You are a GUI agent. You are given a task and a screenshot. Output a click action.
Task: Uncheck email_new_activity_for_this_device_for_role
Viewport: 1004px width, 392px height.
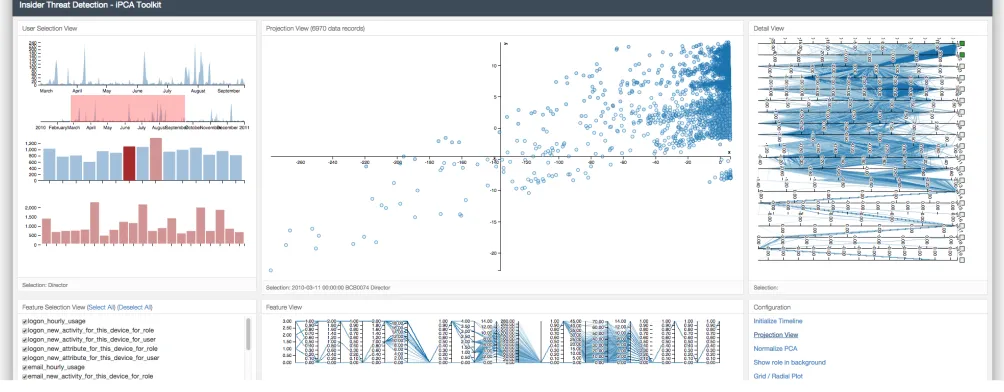pos(24,377)
